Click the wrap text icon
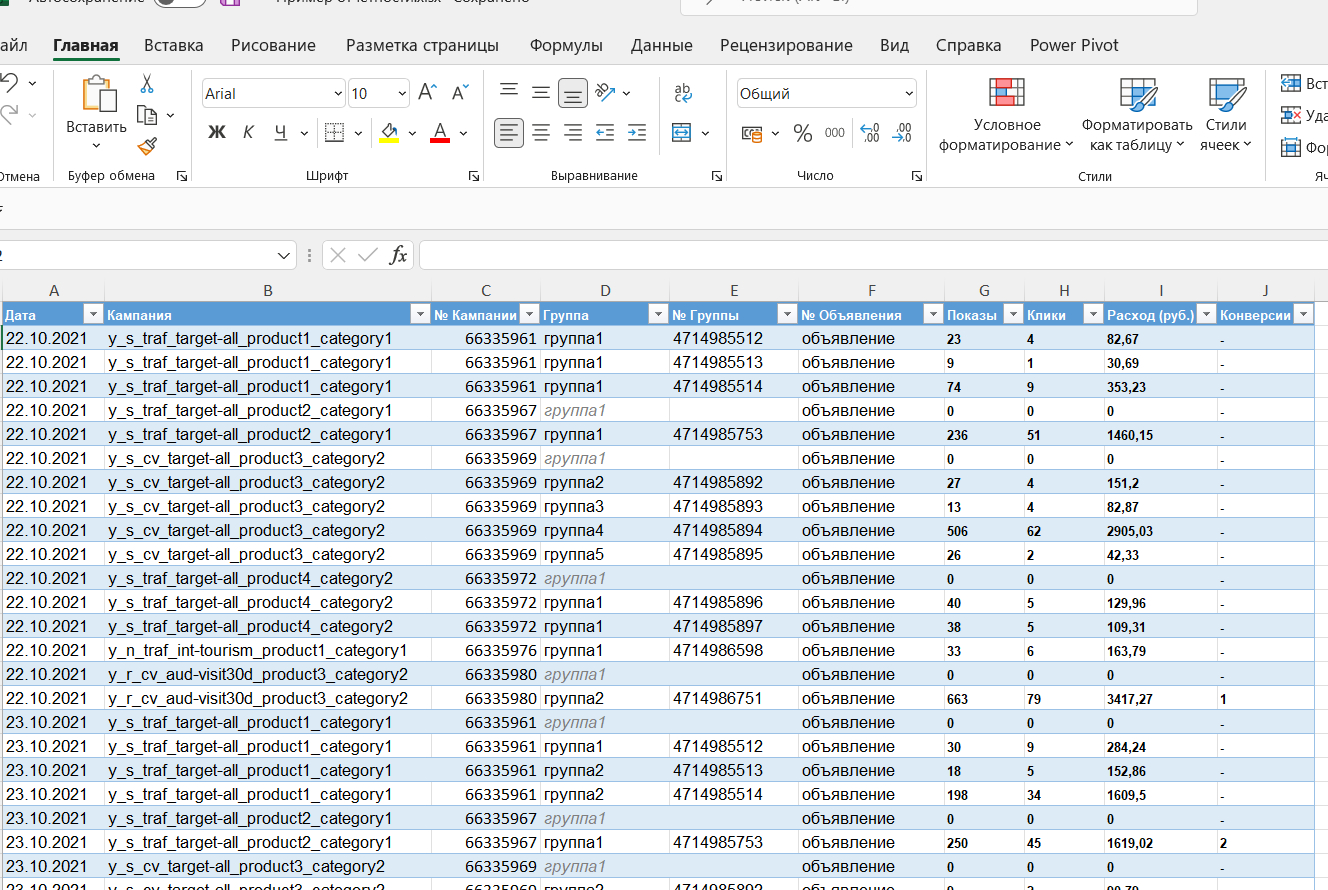 click(x=683, y=93)
